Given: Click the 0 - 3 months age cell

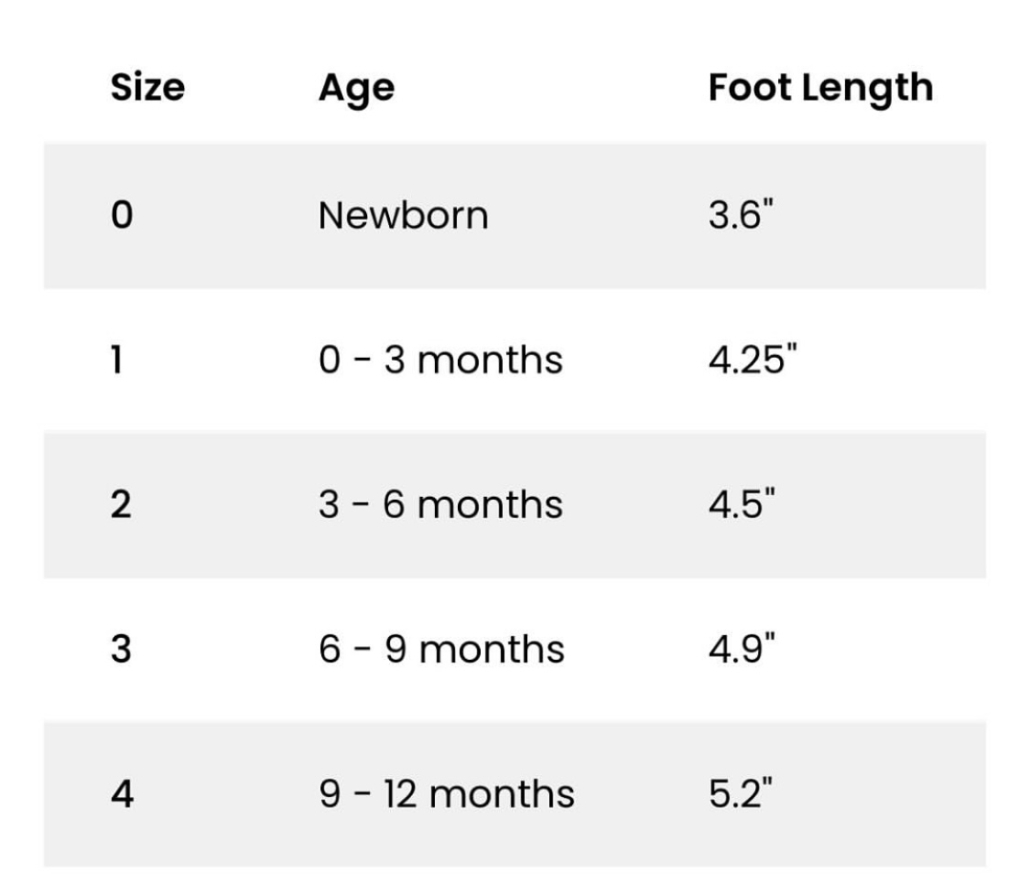Looking at the screenshot, I should 441,360.
